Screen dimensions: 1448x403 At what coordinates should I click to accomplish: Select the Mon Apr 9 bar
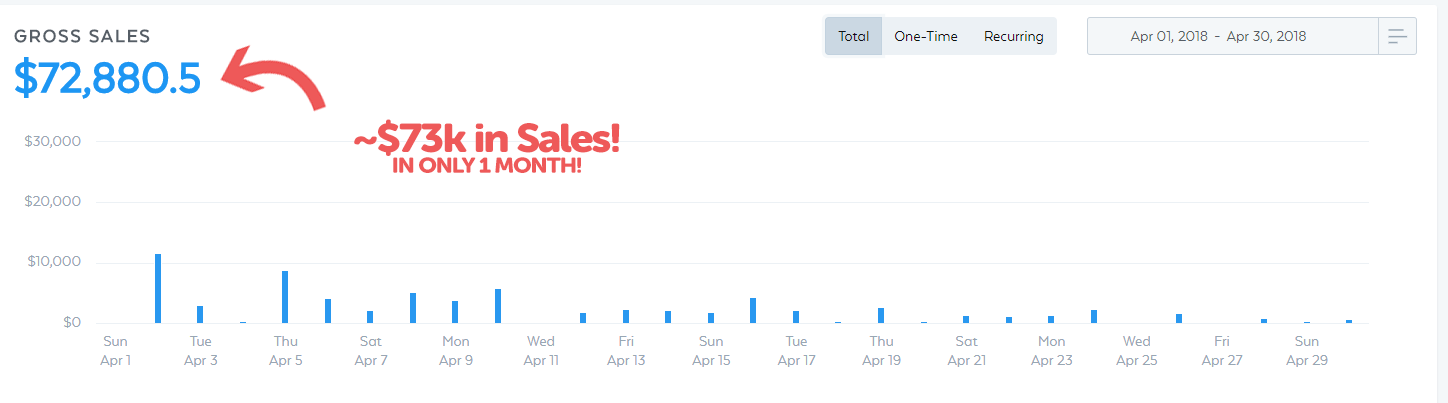455,312
